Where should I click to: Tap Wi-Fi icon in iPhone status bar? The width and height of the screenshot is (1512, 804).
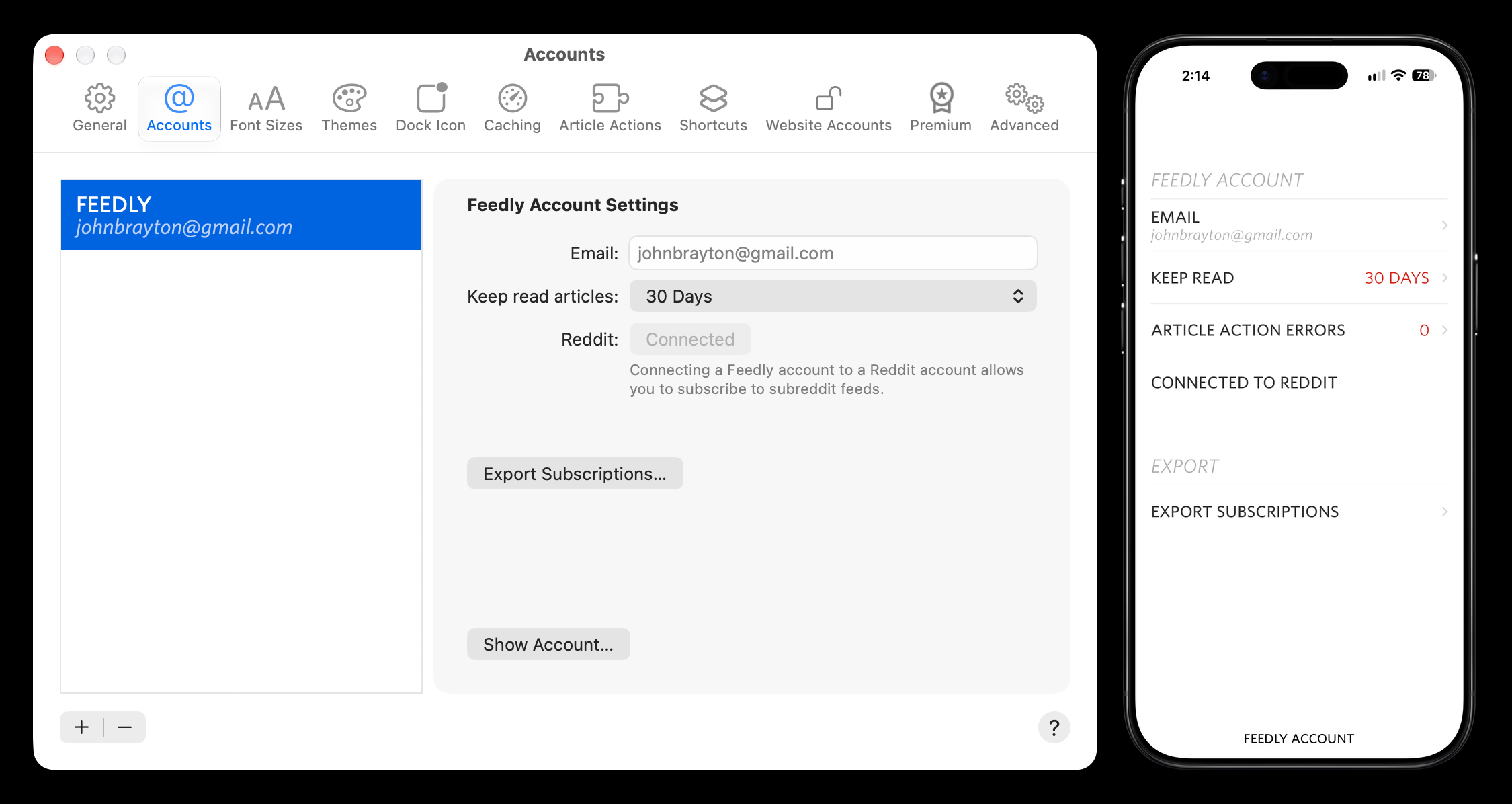[1398, 75]
